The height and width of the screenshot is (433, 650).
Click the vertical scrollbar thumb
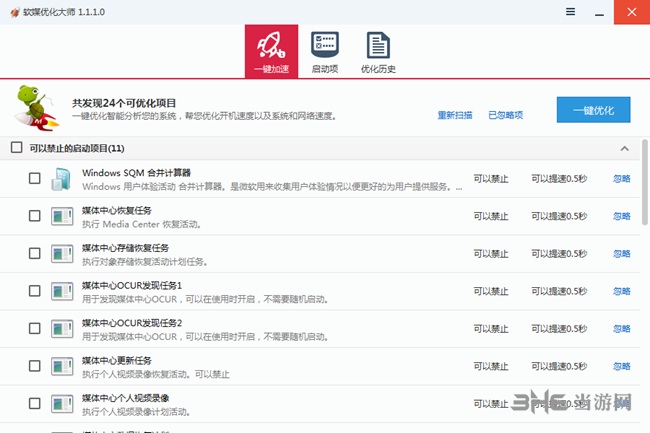(645, 182)
